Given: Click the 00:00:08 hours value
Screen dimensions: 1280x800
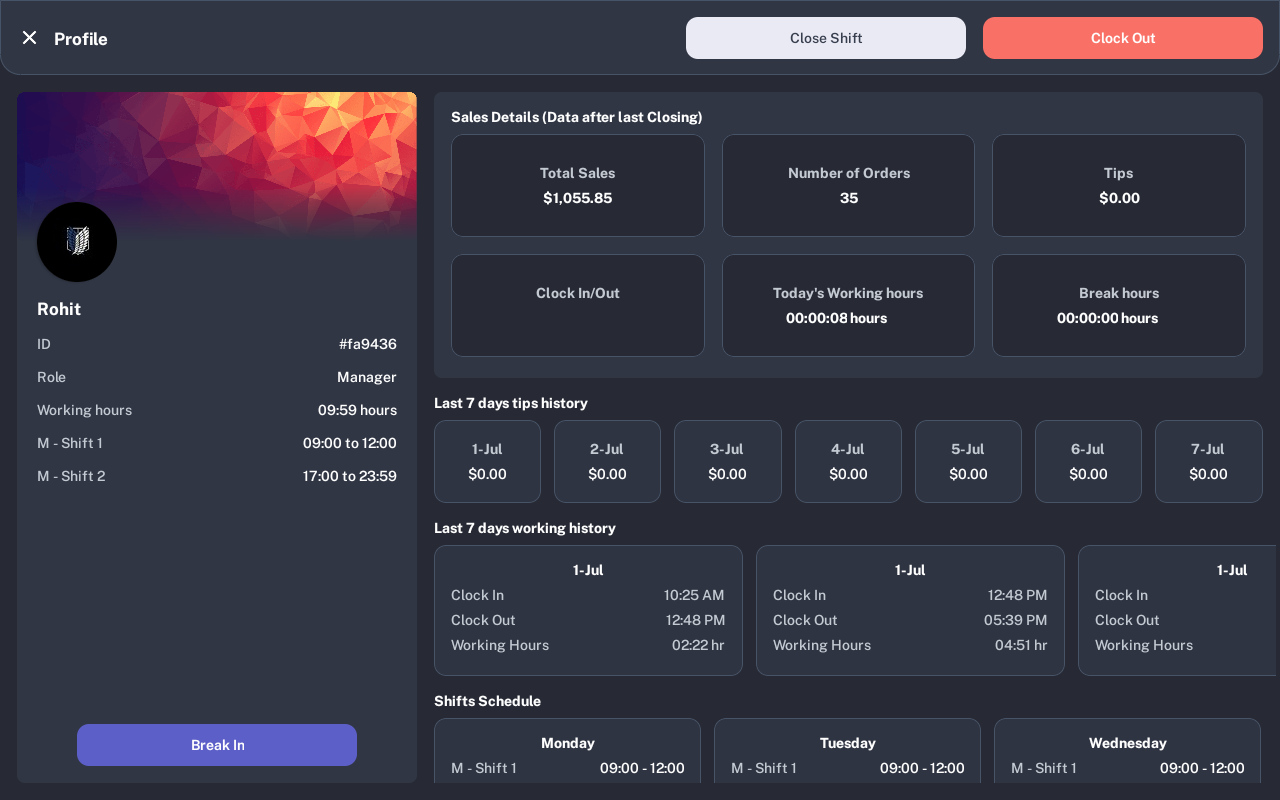Looking at the screenshot, I should 836,318.
